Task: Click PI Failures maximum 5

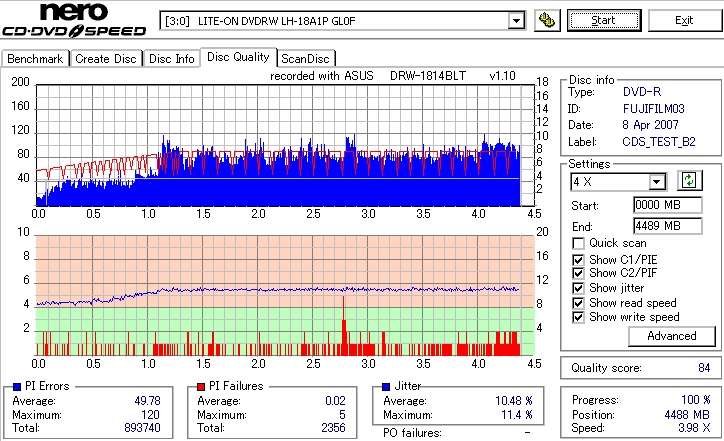Action: pos(342,415)
